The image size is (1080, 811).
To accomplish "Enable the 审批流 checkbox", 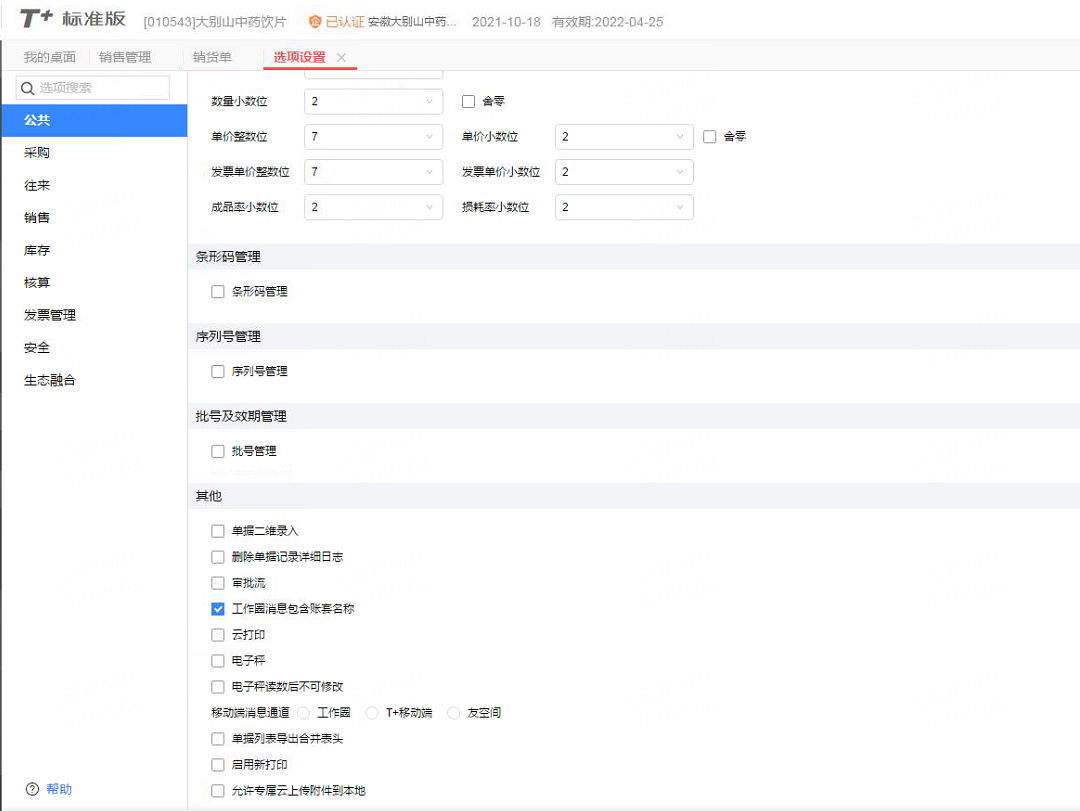I will [x=218, y=583].
